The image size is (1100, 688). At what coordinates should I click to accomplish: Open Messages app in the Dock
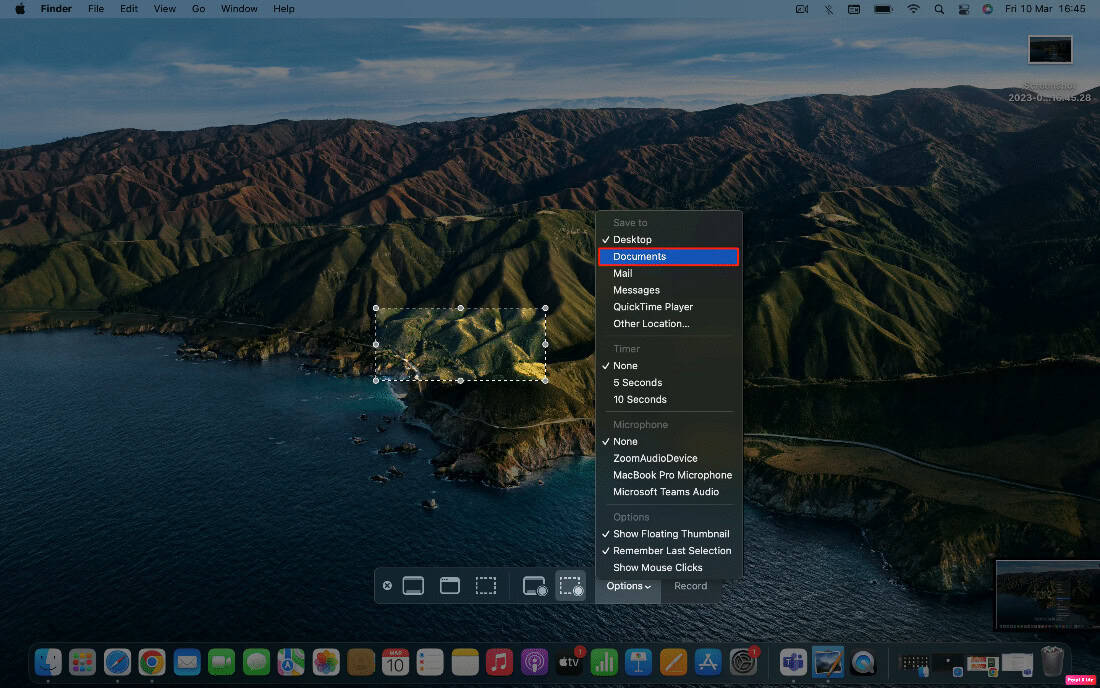256,661
